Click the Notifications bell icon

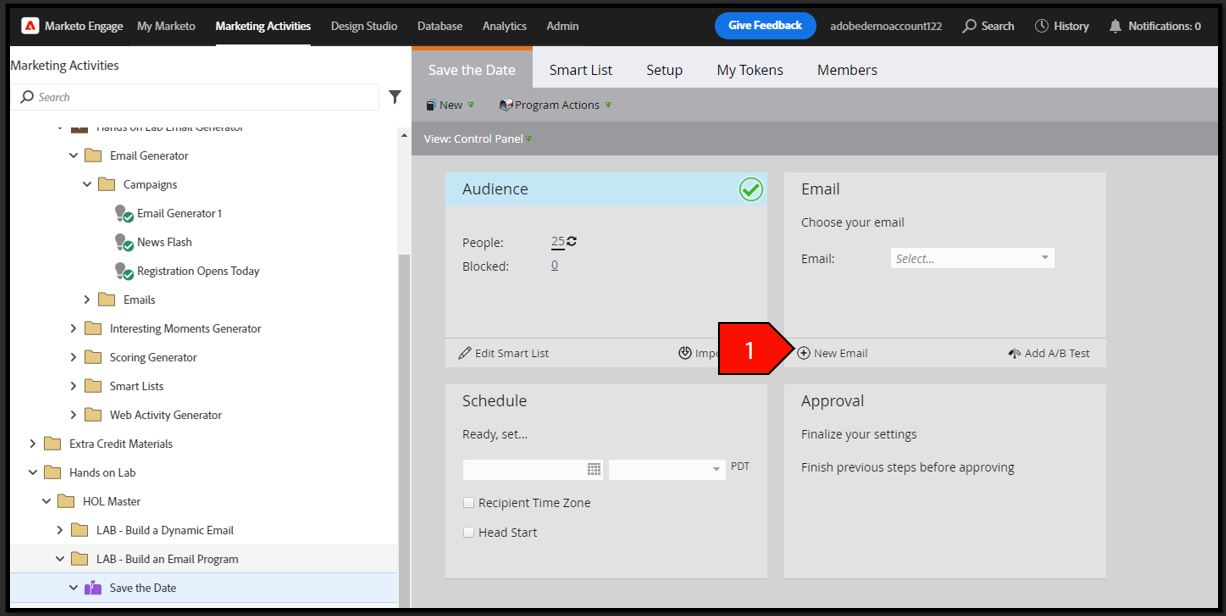click(x=1116, y=26)
